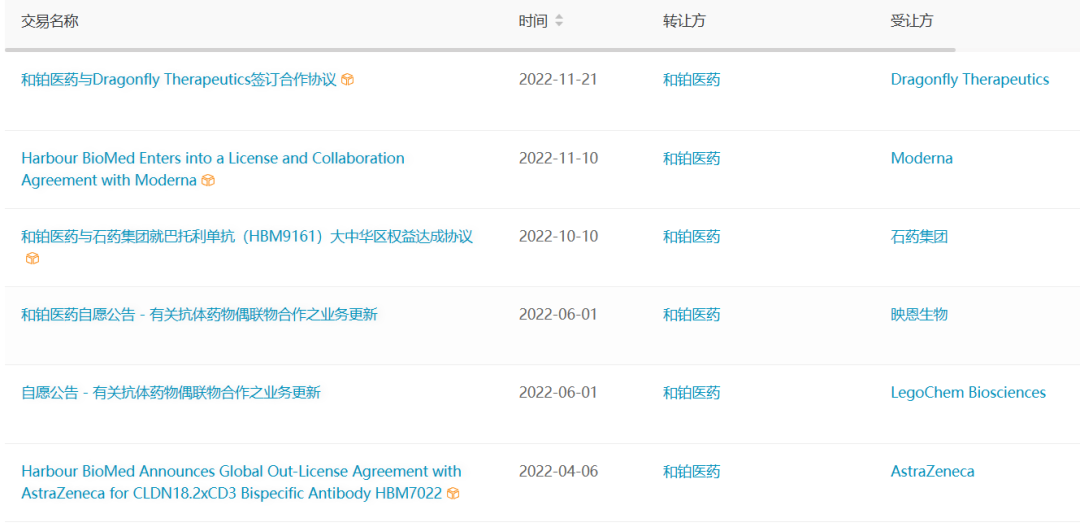Click the 受让方 column header
The image size is (1080, 527).
pyautogui.click(x=912, y=21)
